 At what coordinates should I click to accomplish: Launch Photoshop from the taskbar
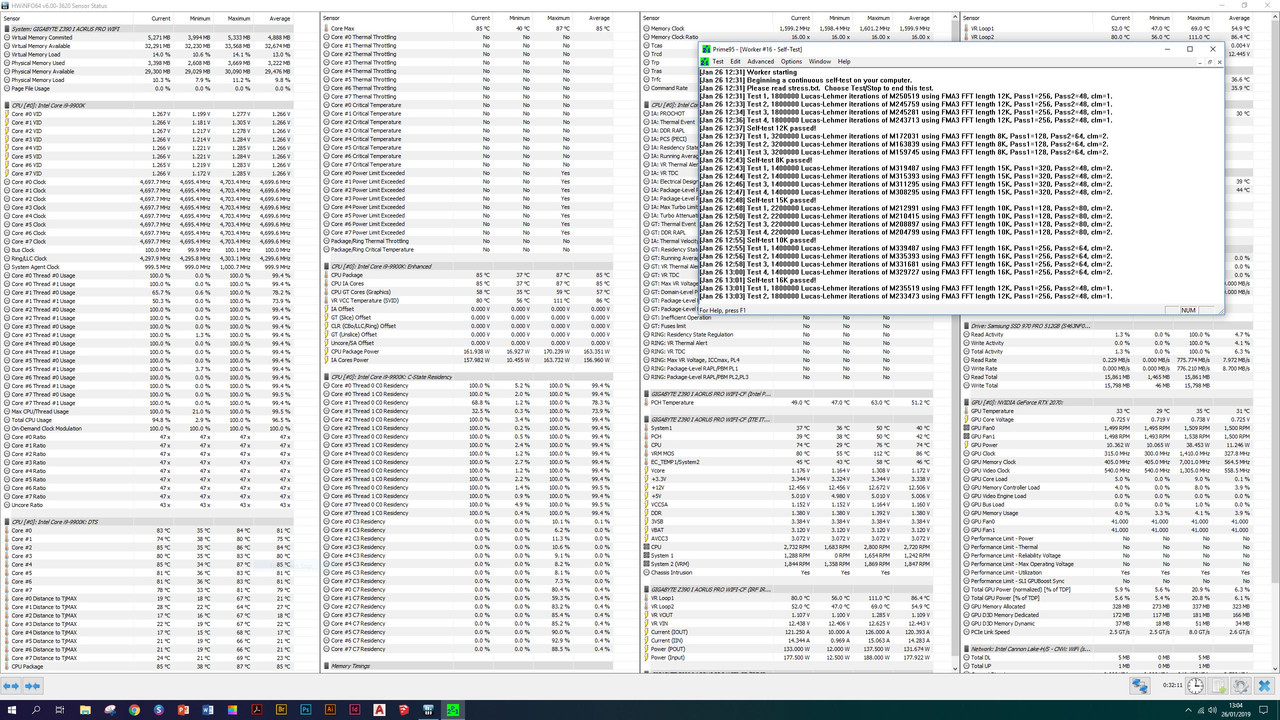click(306, 710)
